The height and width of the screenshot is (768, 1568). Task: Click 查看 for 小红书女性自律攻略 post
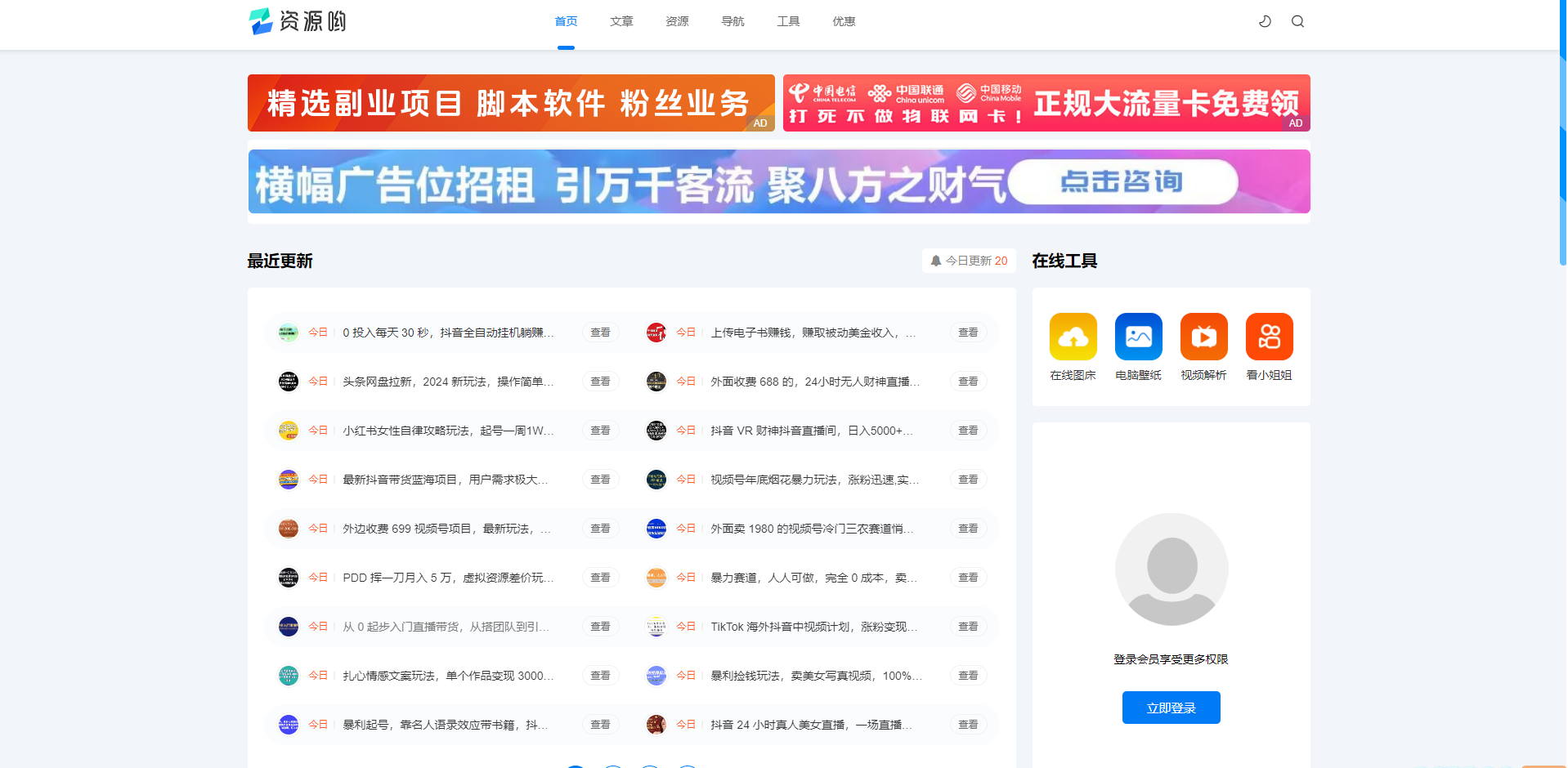601,431
